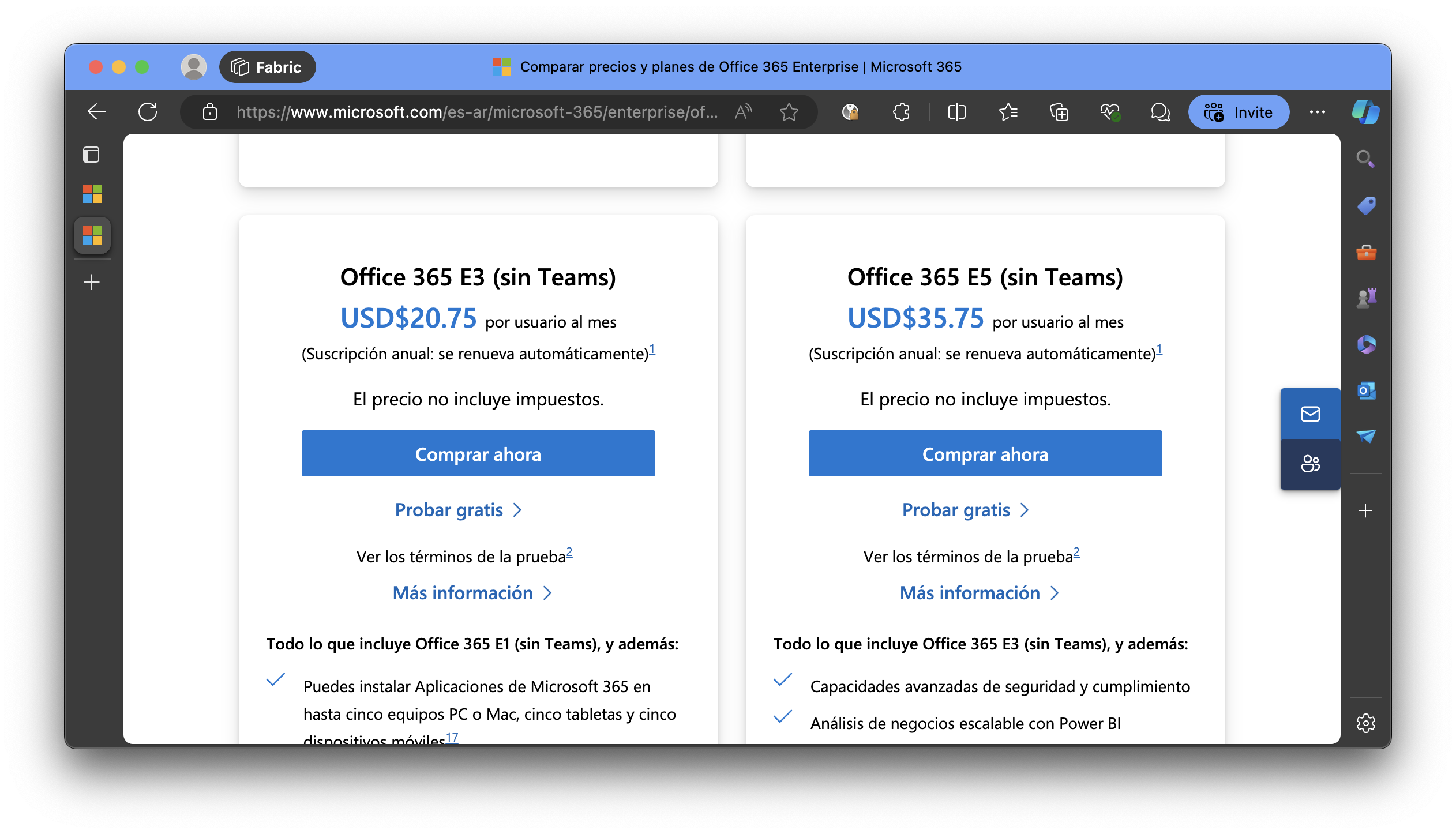Viewport: 1456px width, 834px height.
Task: Open footnote 2 on E3 trial terms
Action: 569,553
